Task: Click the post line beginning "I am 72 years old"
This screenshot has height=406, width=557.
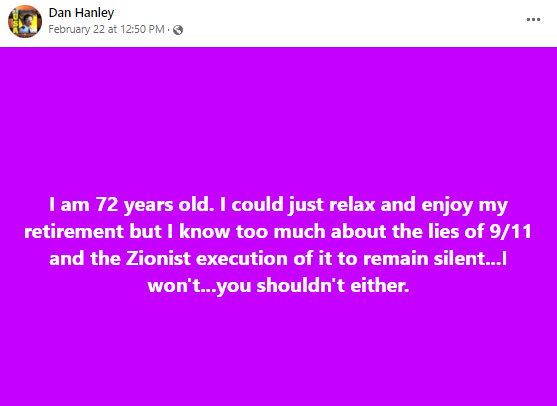Action: (x=278, y=205)
